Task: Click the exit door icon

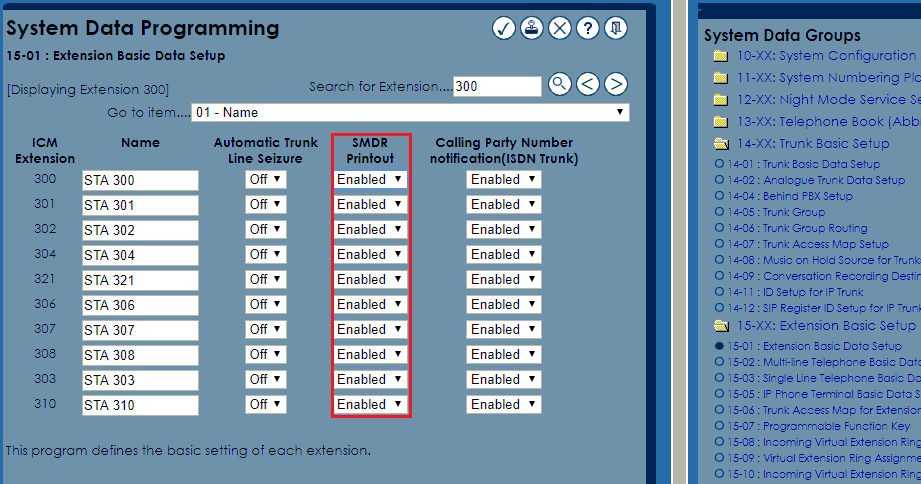Action: [x=616, y=28]
